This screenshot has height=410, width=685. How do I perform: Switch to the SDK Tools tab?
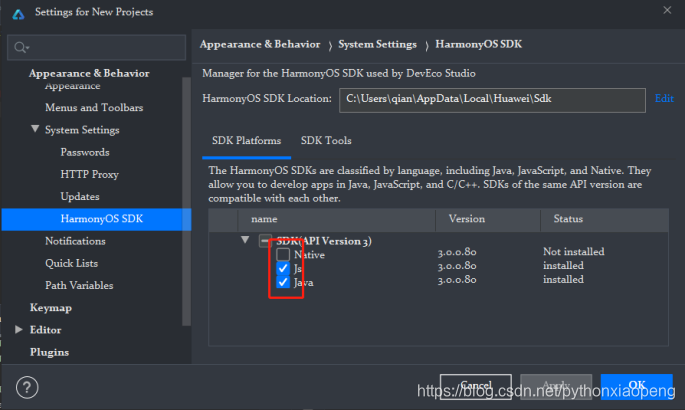[x=326, y=140]
